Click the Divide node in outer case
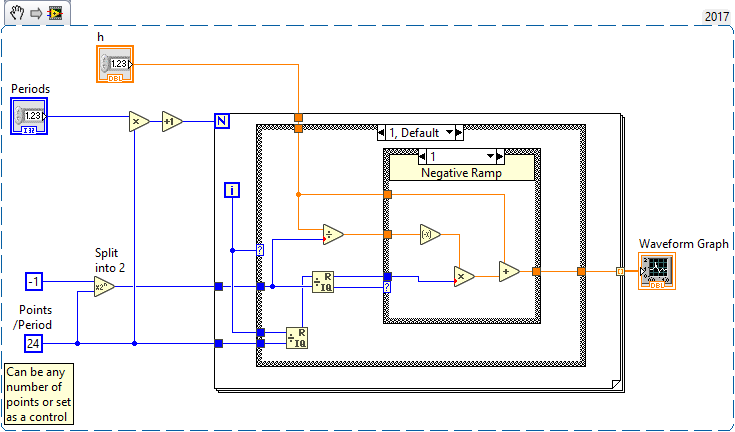The height and width of the screenshot is (432, 735). tap(333, 235)
